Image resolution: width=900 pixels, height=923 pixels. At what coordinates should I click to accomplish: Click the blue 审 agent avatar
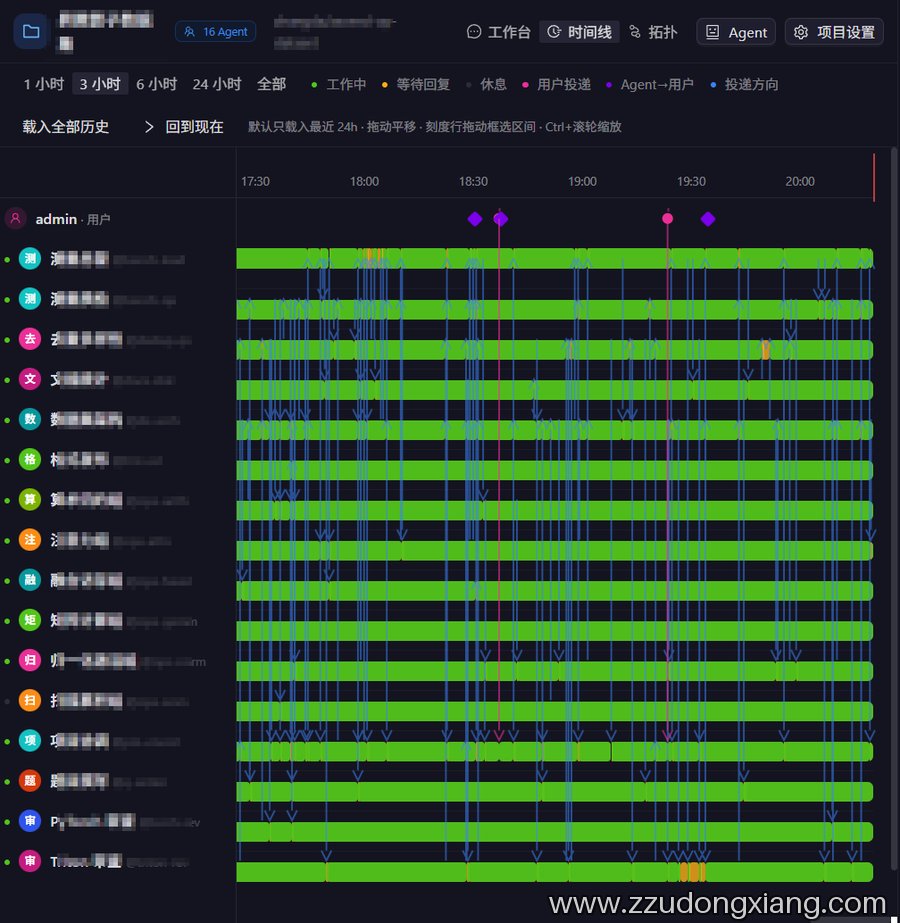(30, 821)
